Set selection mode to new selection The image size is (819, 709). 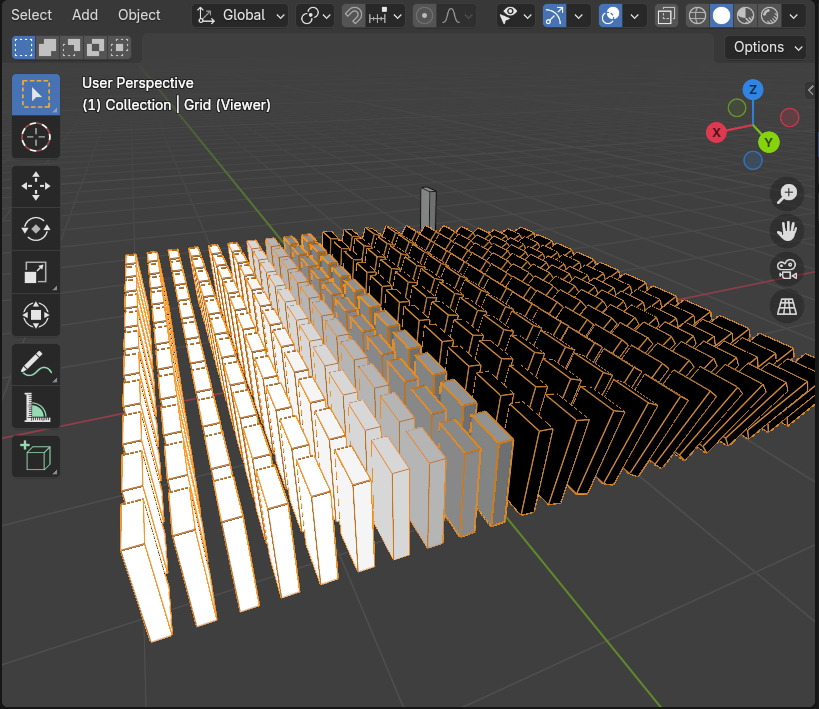coord(24,48)
